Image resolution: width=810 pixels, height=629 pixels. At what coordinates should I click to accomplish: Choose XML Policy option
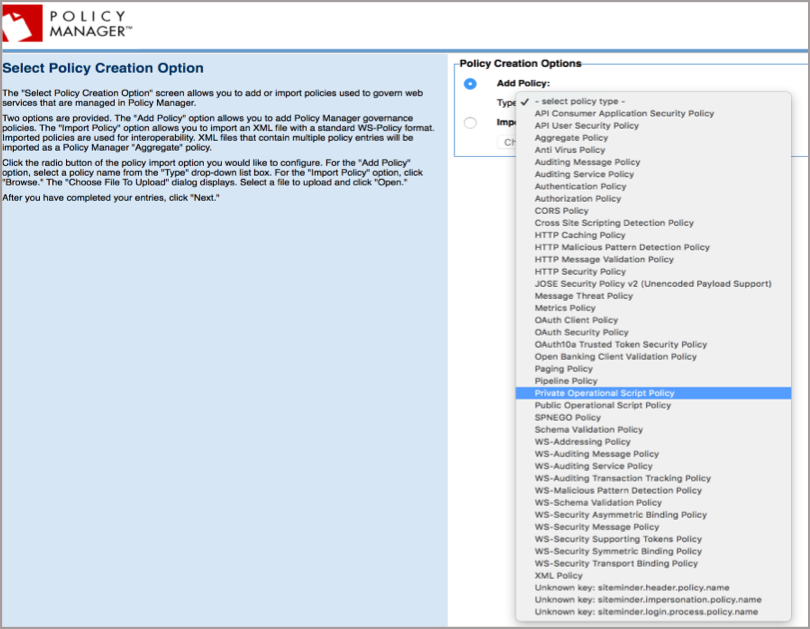[558, 576]
